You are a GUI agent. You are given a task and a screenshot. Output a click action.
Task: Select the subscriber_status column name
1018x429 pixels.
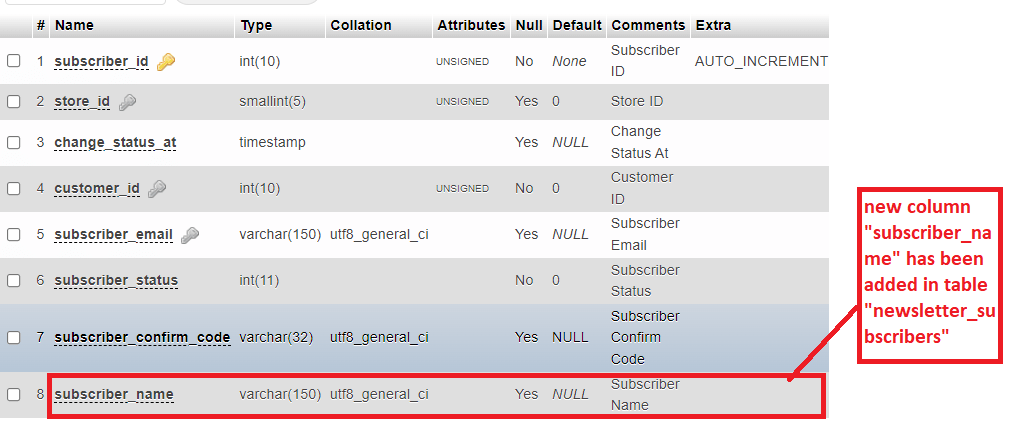[x=116, y=280]
